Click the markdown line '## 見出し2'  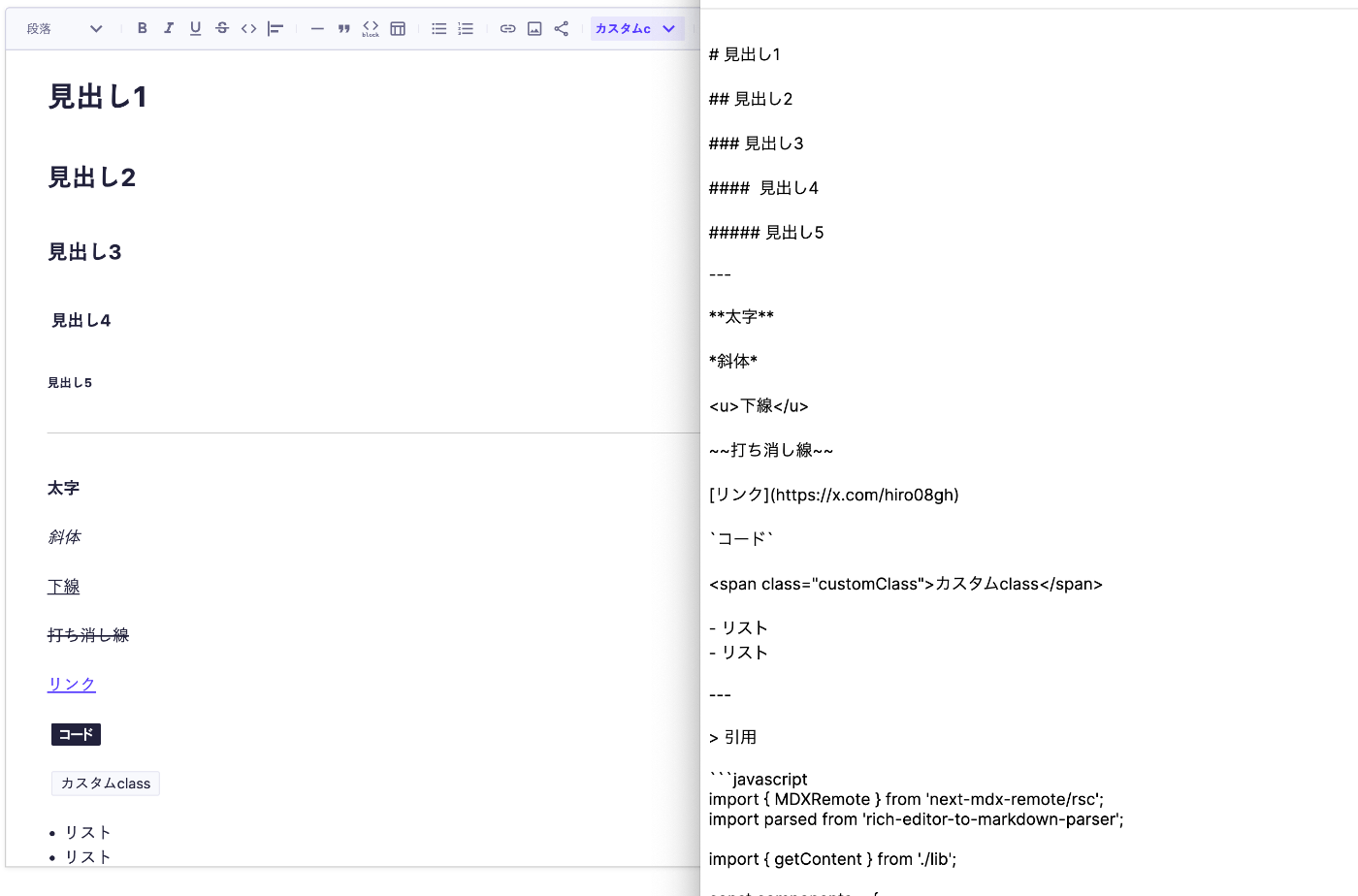click(x=751, y=99)
